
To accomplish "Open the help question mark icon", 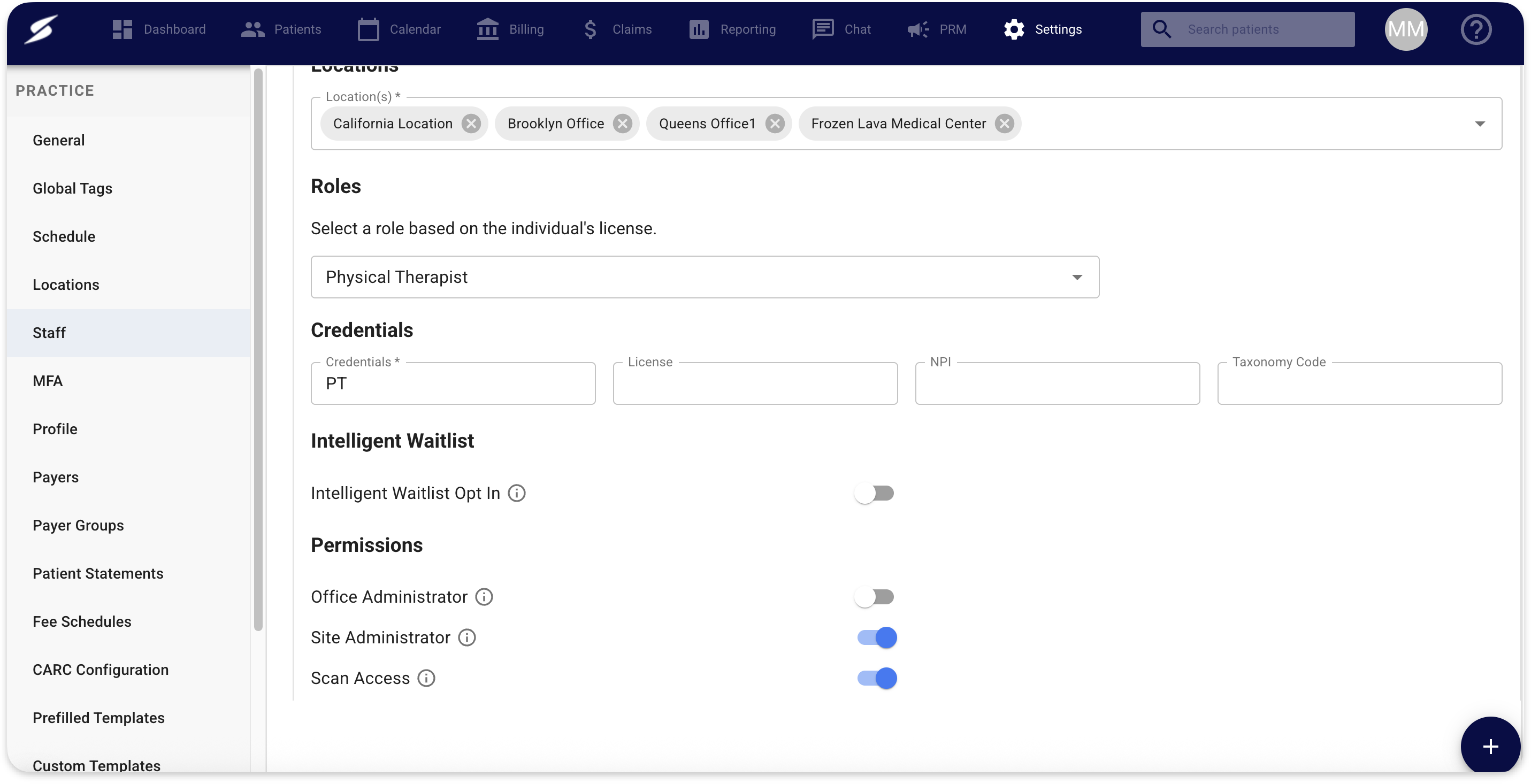I will tap(1476, 29).
